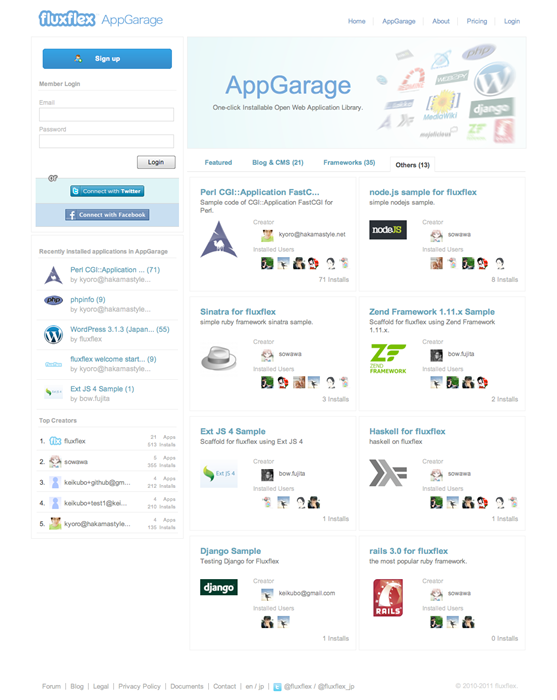This screenshot has width=557, height=700.
Task: Click creator avatar for kyoro@hakamastyle.net
Action: pos(267,235)
